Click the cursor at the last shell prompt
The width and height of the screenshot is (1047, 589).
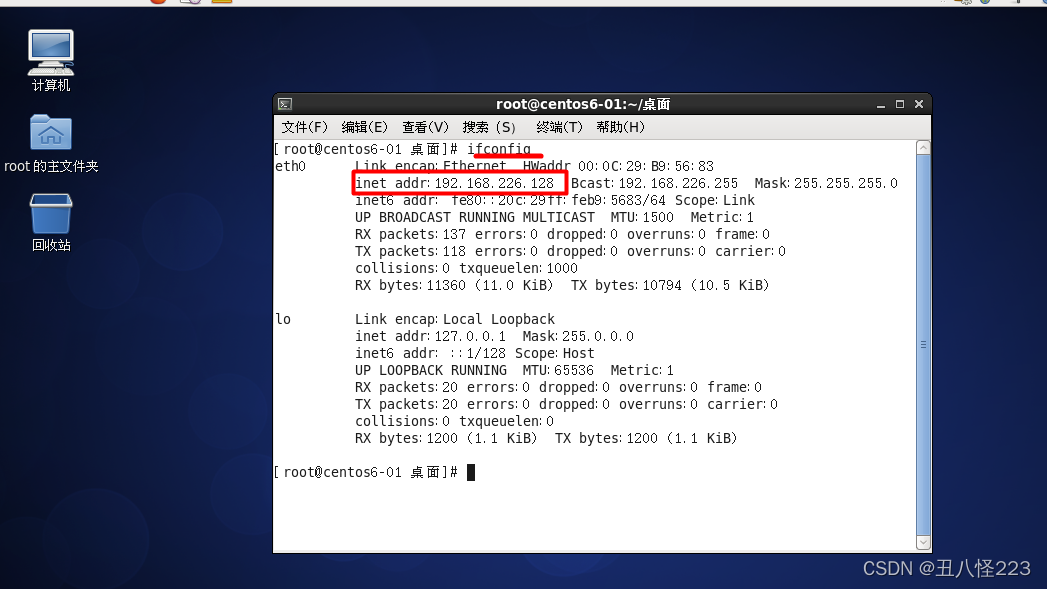click(471, 472)
